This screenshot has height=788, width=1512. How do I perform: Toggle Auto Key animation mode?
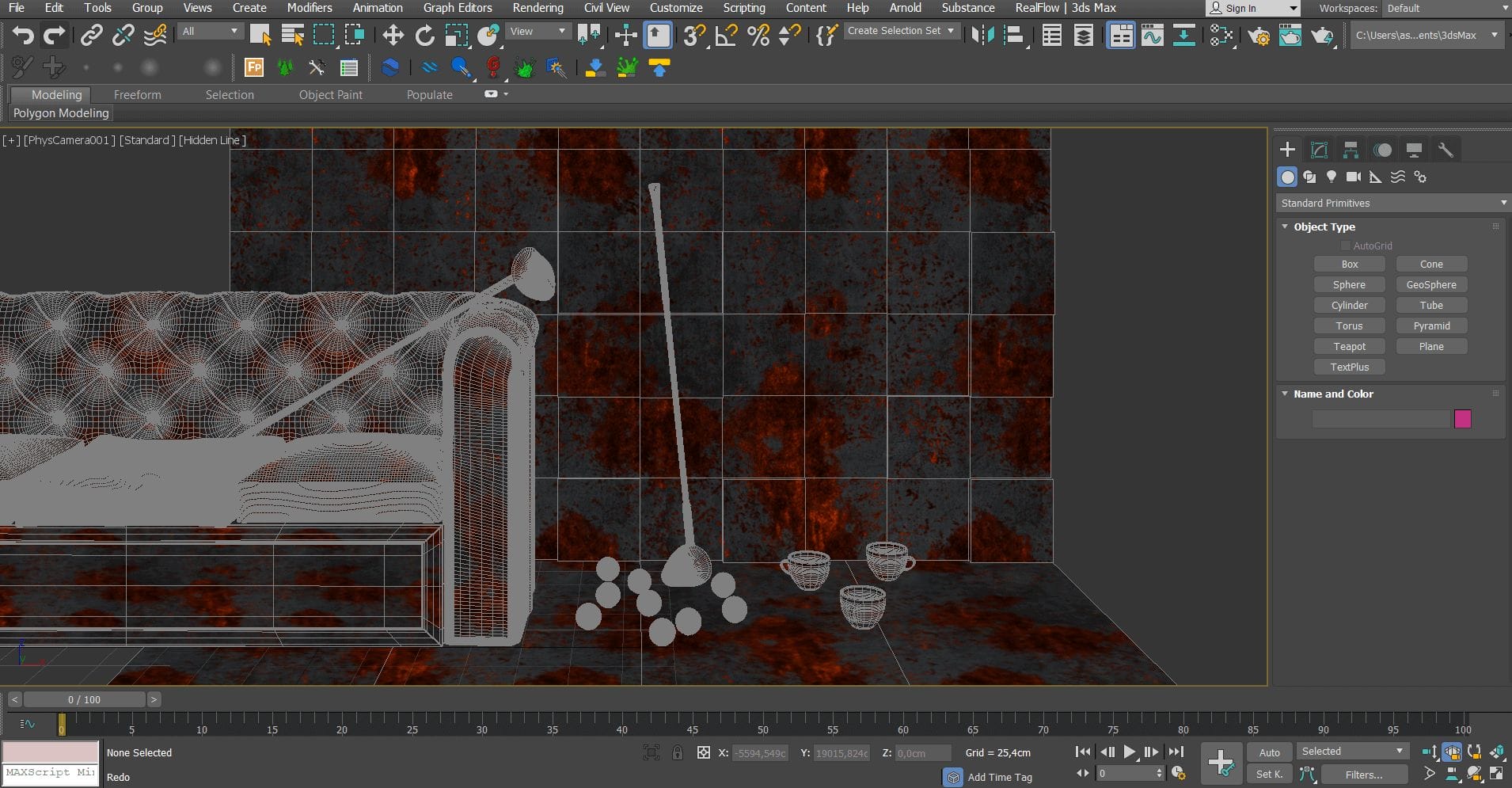pos(1270,752)
